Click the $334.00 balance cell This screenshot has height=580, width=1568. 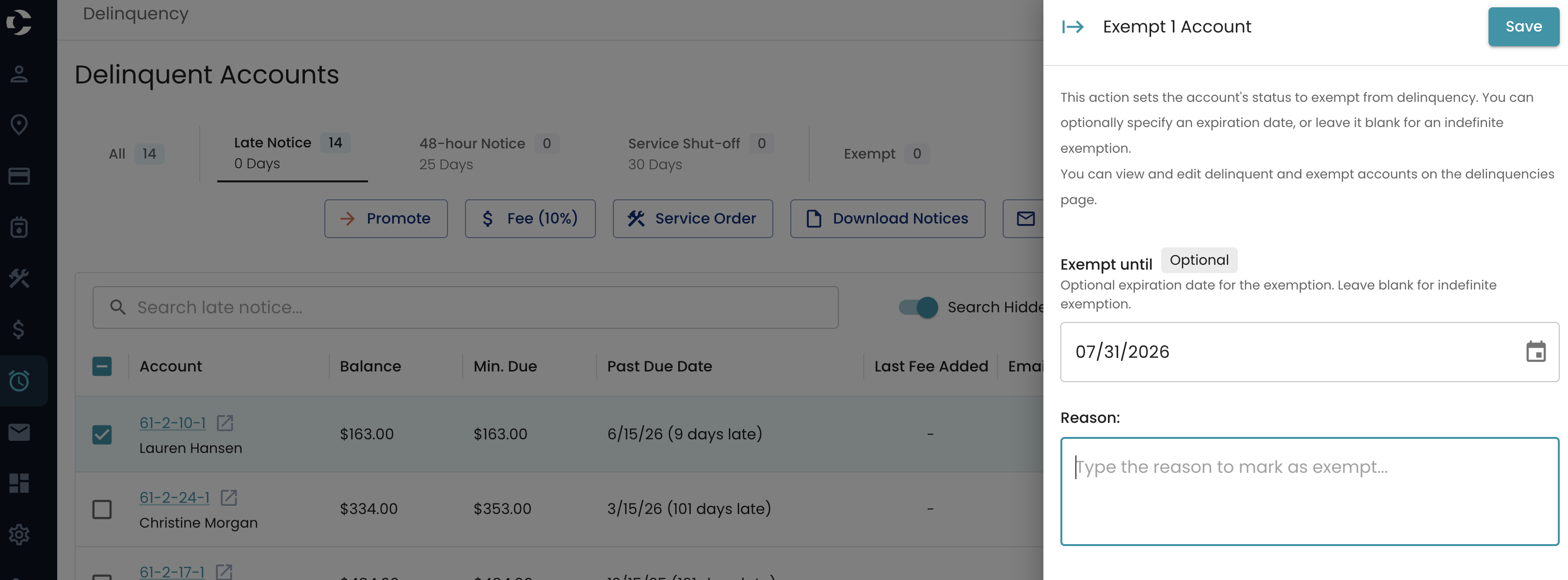(x=368, y=509)
